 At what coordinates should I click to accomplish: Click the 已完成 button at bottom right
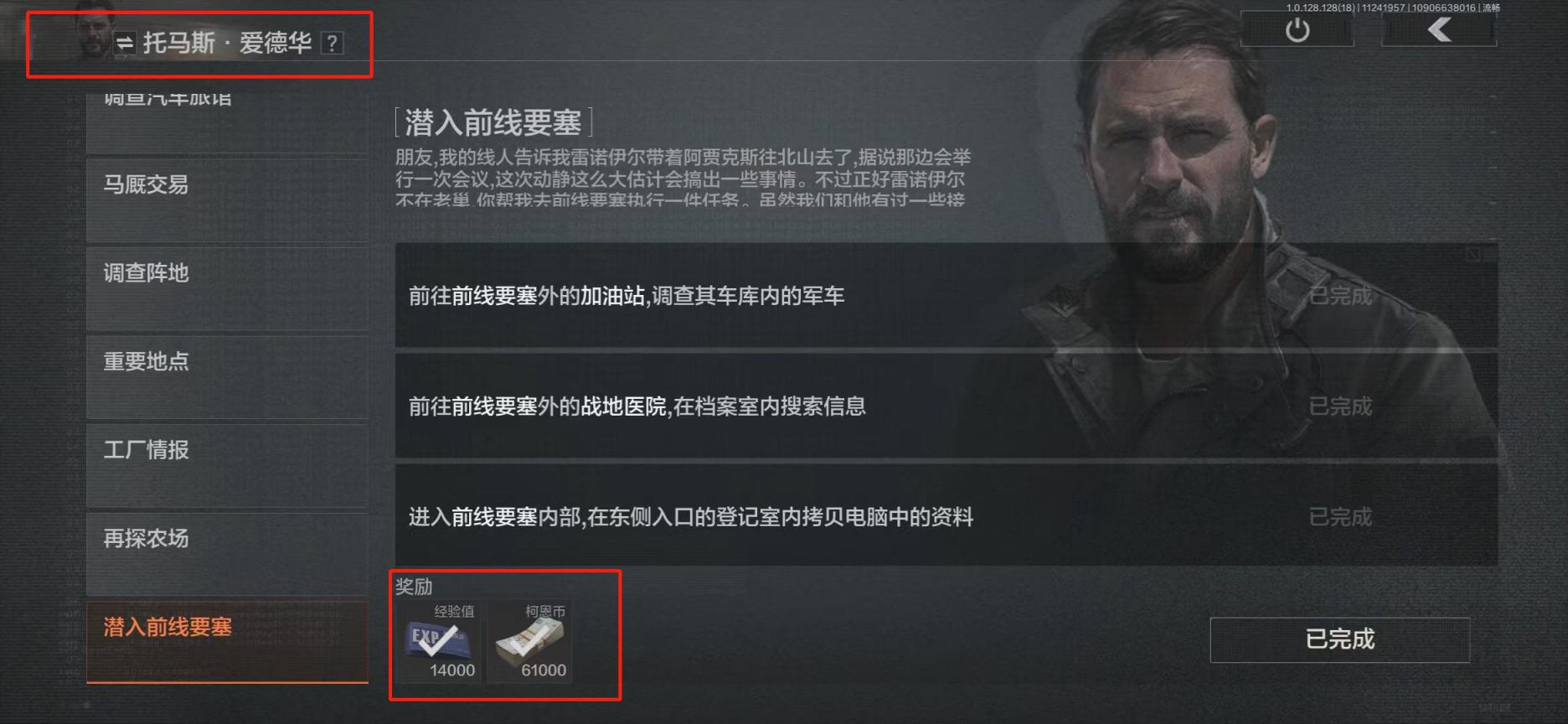1339,640
